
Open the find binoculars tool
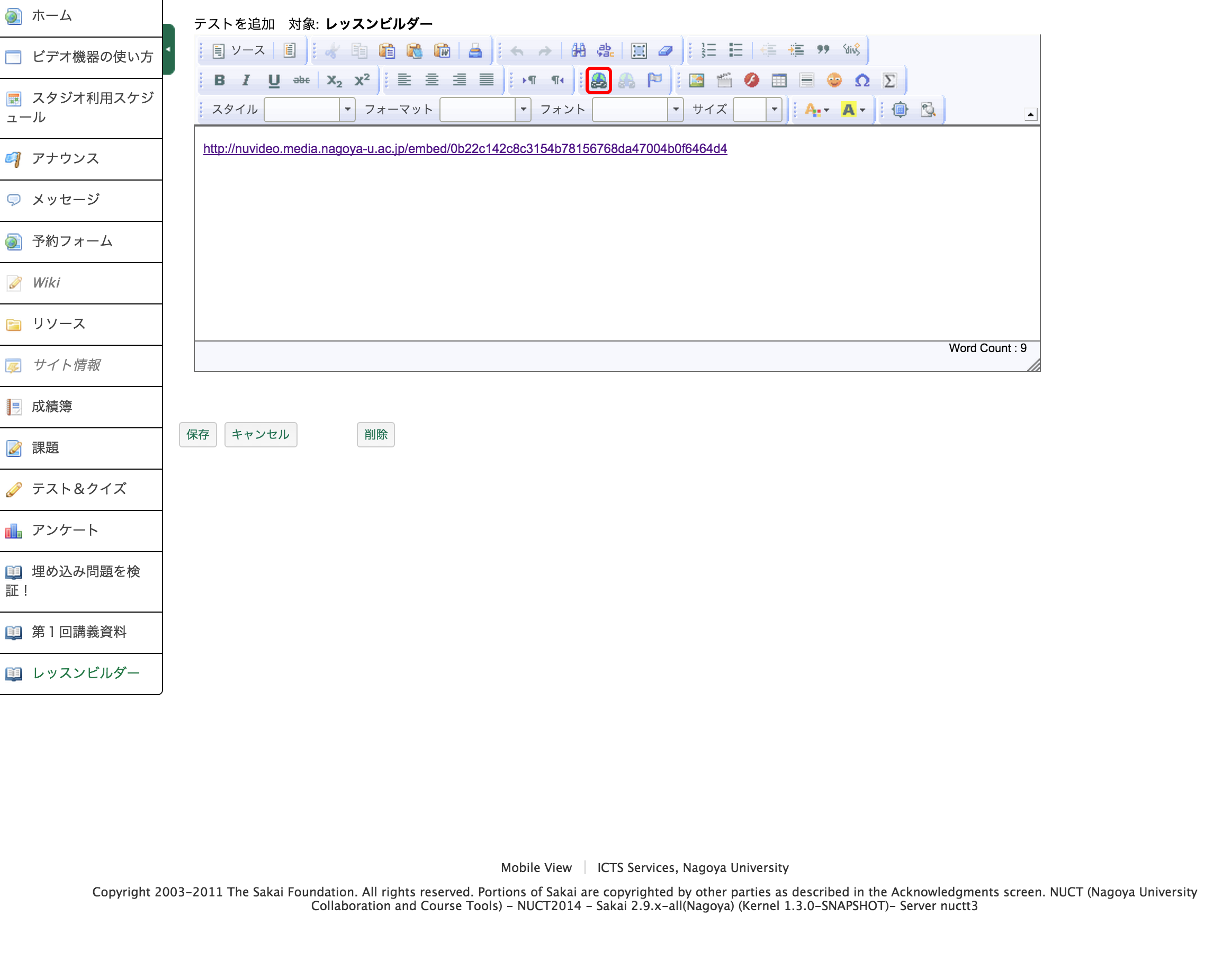tap(578, 51)
